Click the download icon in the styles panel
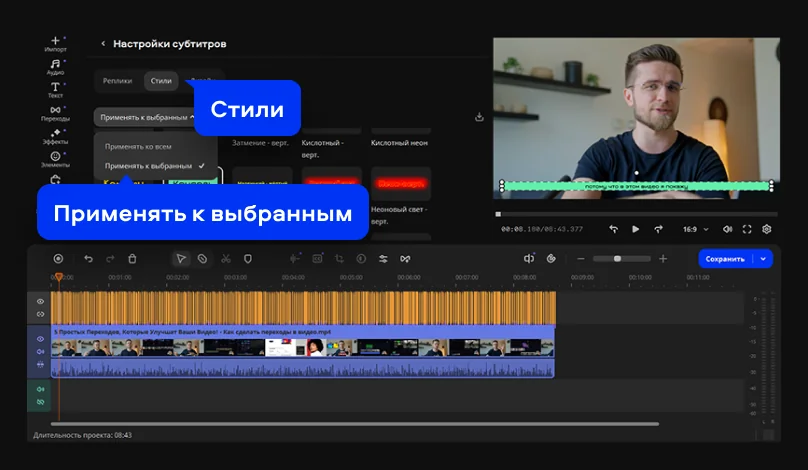The image size is (808, 470). pyautogui.click(x=479, y=117)
